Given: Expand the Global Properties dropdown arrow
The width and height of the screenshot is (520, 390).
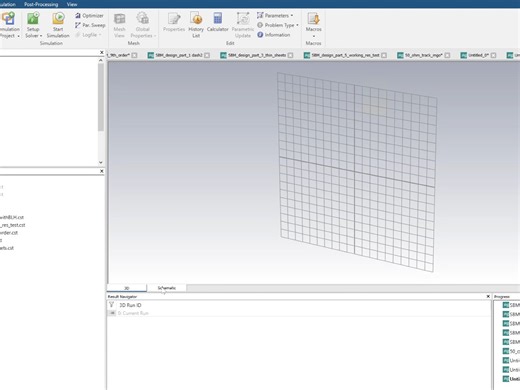Looking at the screenshot, I should [155, 36].
